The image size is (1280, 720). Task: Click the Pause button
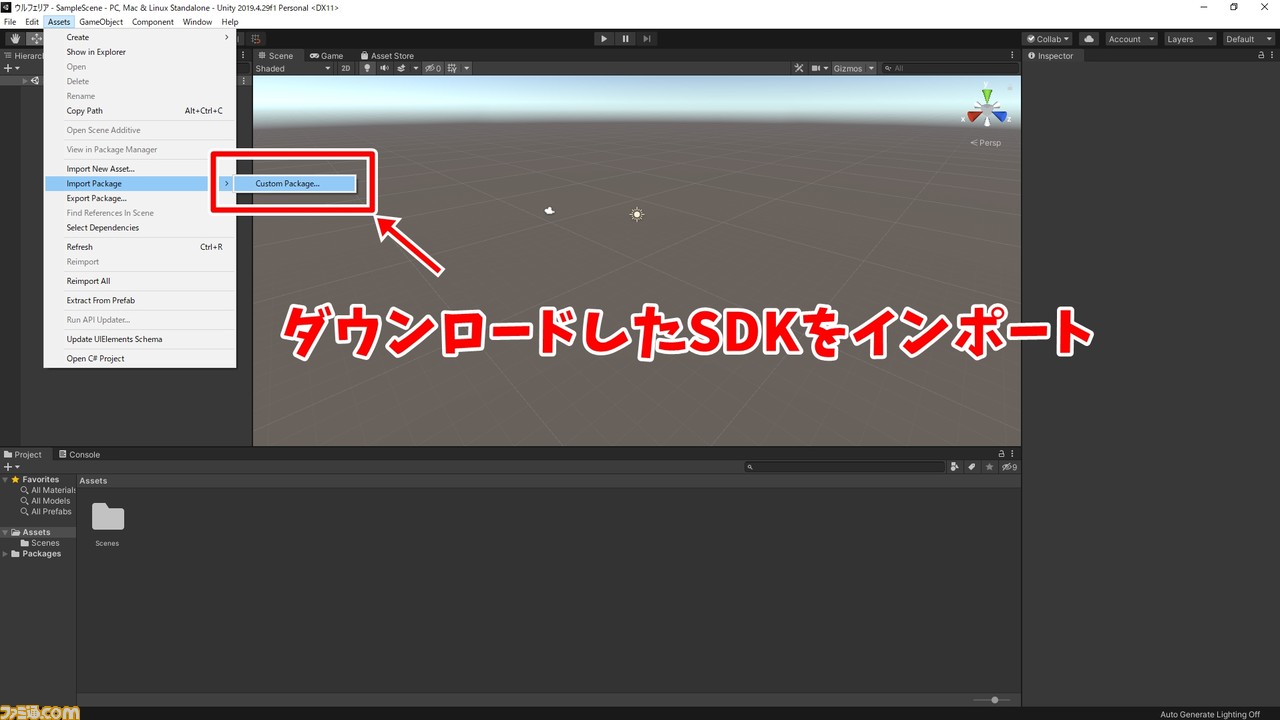click(x=625, y=39)
